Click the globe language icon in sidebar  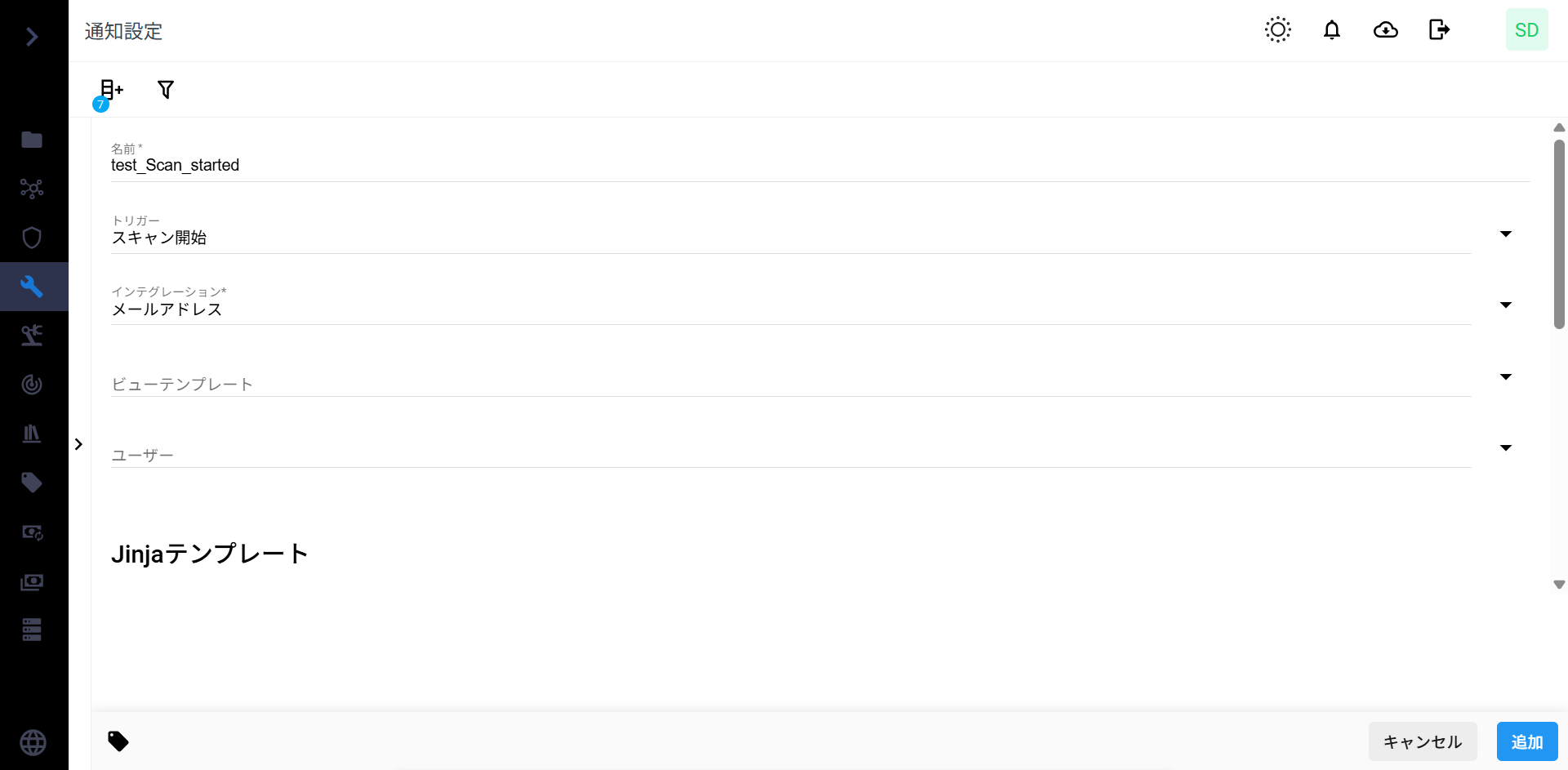click(33, 742)
